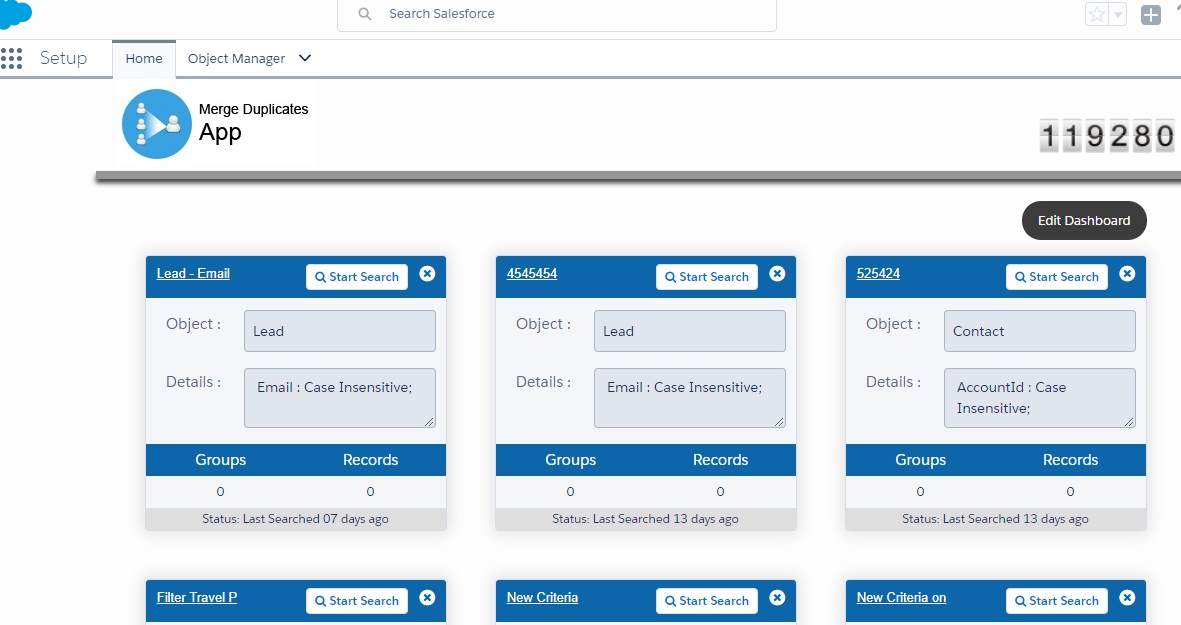Screen dimensions: 1181x625
Task: Start Search on the 4545454 card
Action: [x=707, y=277]
